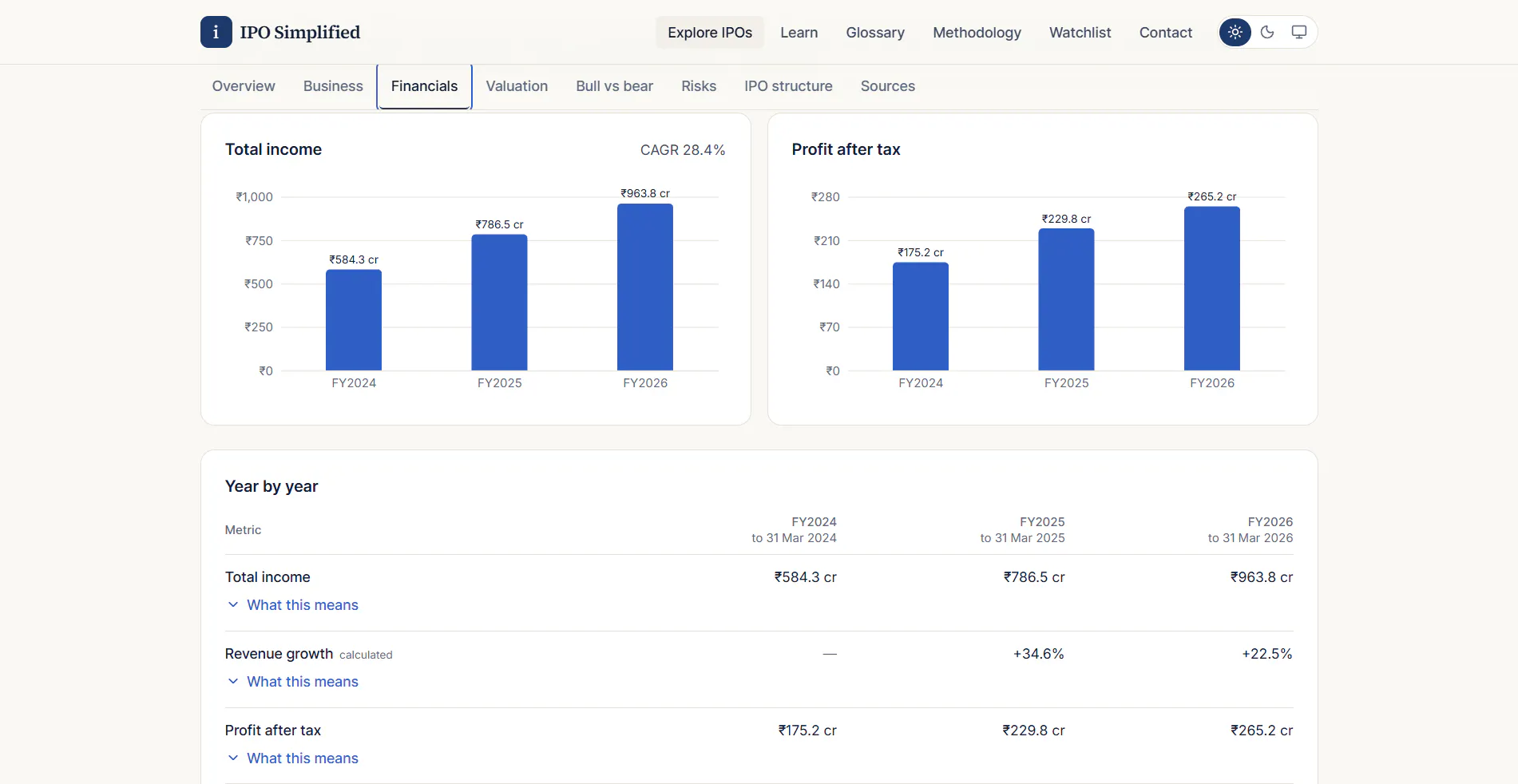
Task: Click the IPO Simplified logo icon
Action: pos(216,32)
